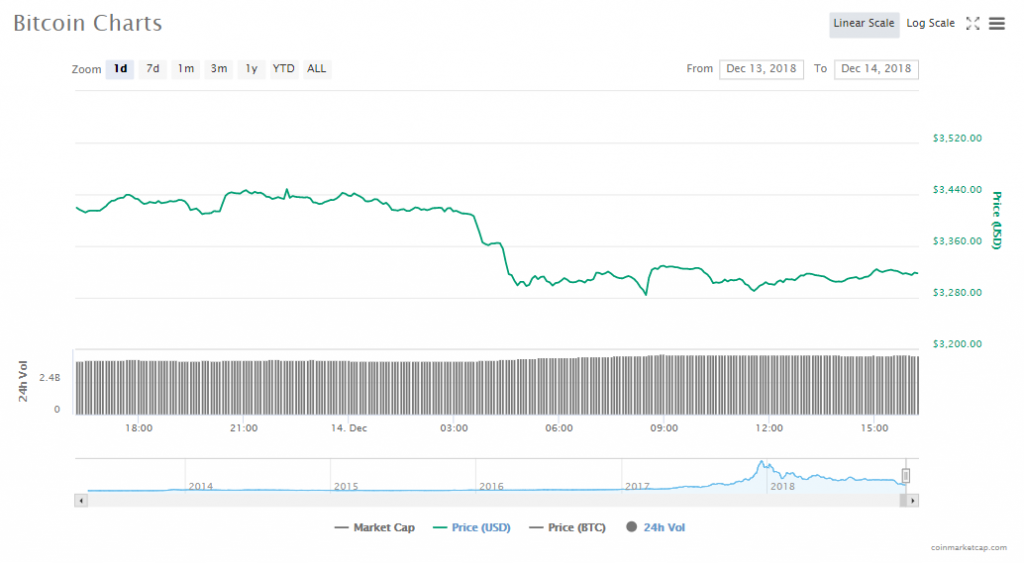The image size is (1024, 563).
Task: Open the To date field
Action: tap(876, 69)
